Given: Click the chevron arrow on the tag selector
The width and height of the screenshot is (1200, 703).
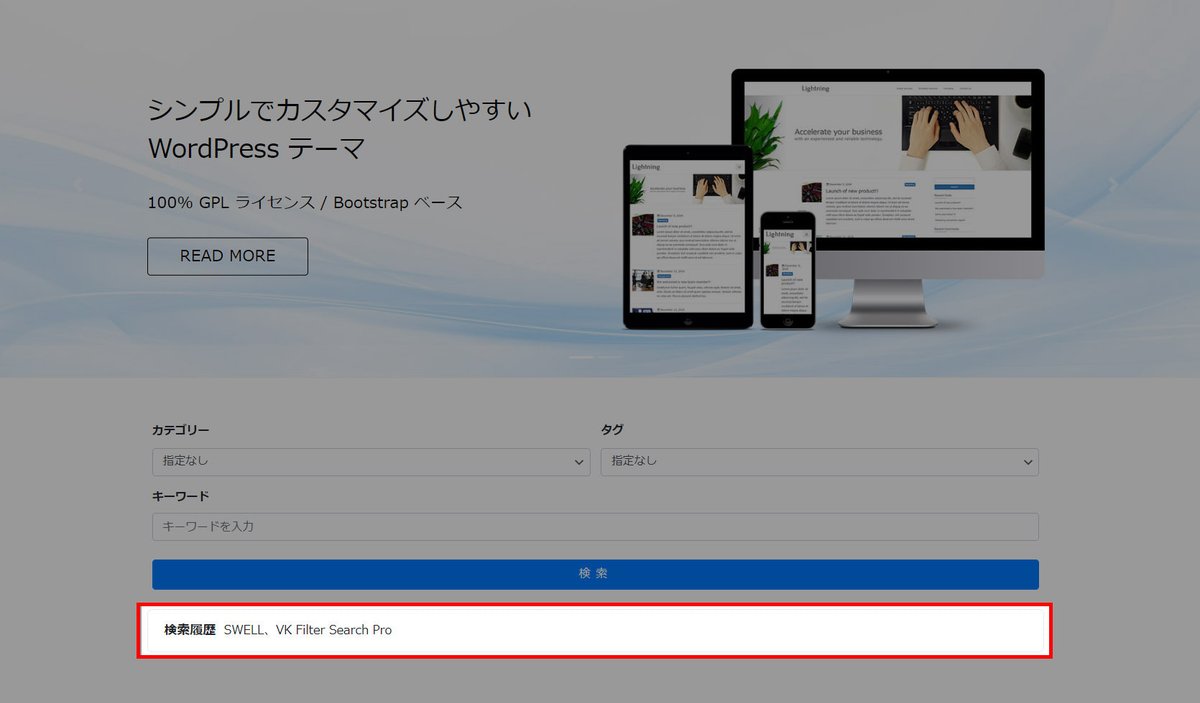Looking at the screenshot, I should (x=1027, y=462).
